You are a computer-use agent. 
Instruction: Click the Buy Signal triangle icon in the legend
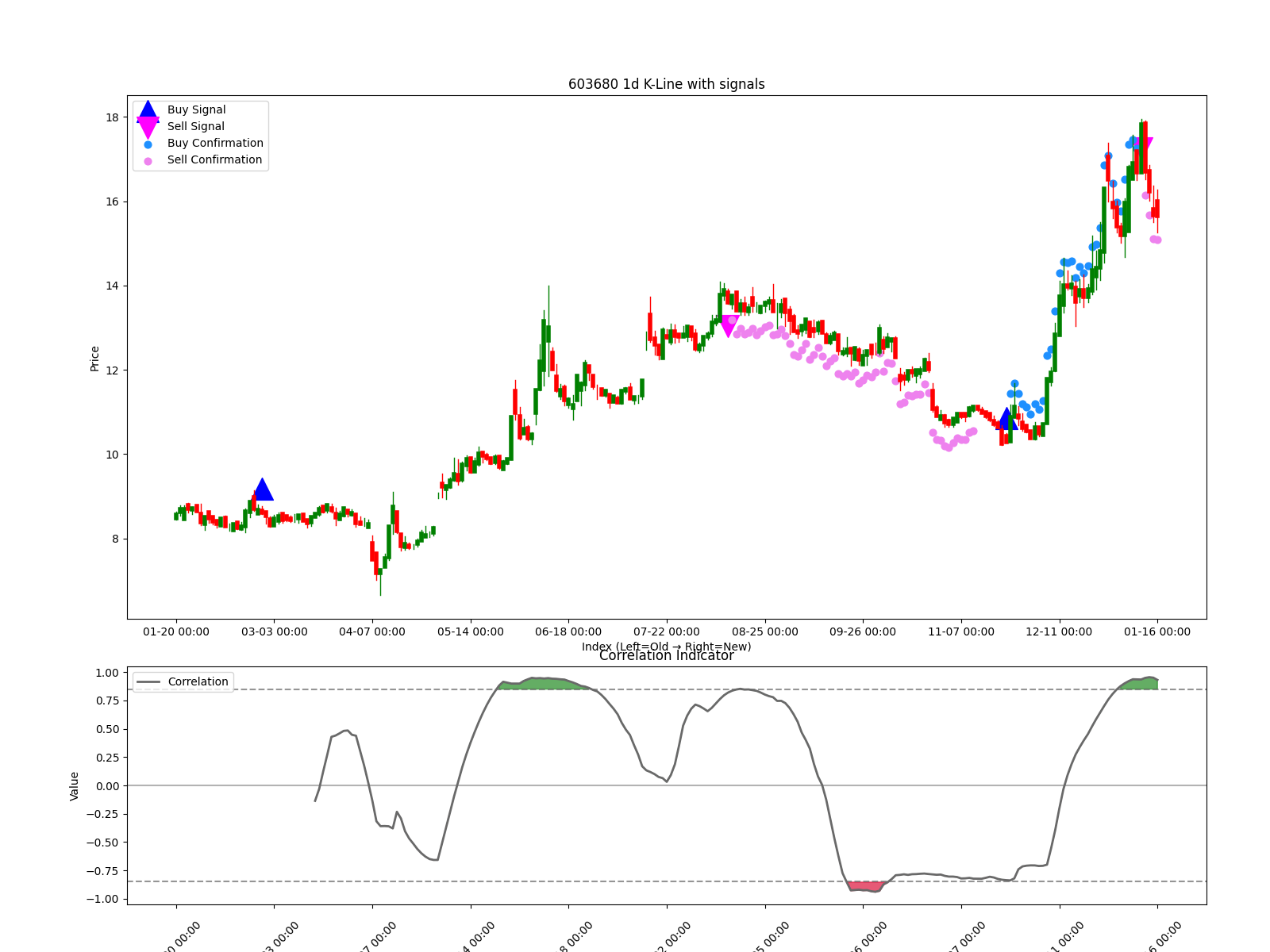[147, 109]
